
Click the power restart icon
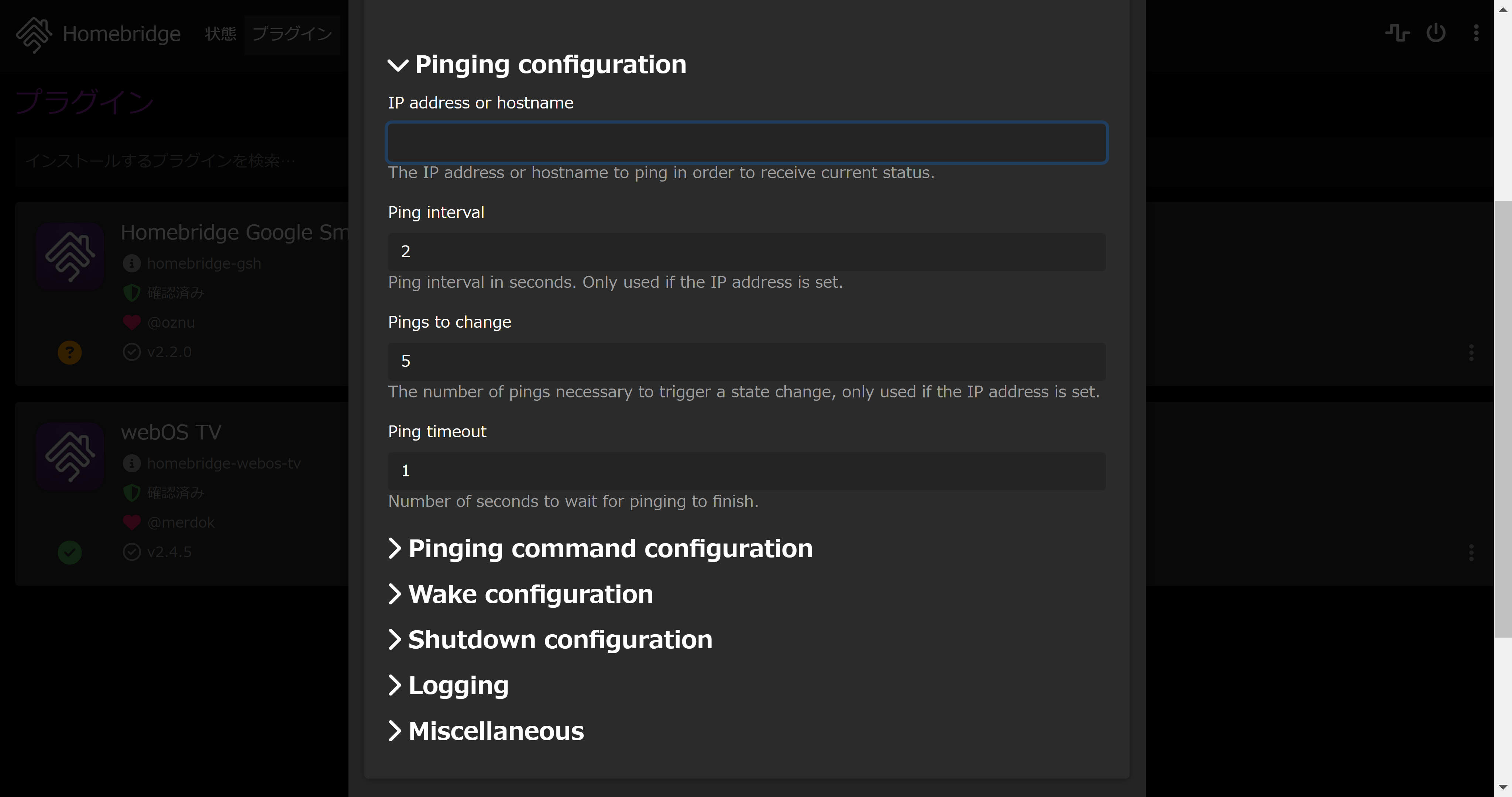(x=1436, y=33)
